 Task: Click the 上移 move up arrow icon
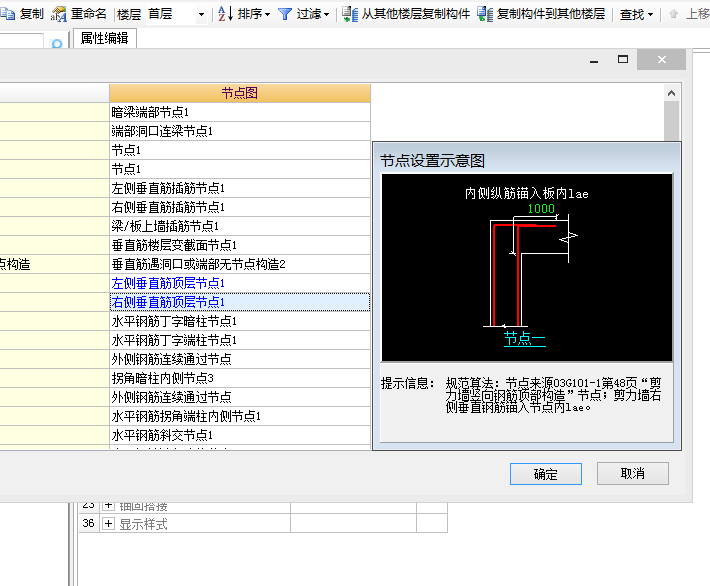point(673,14)
